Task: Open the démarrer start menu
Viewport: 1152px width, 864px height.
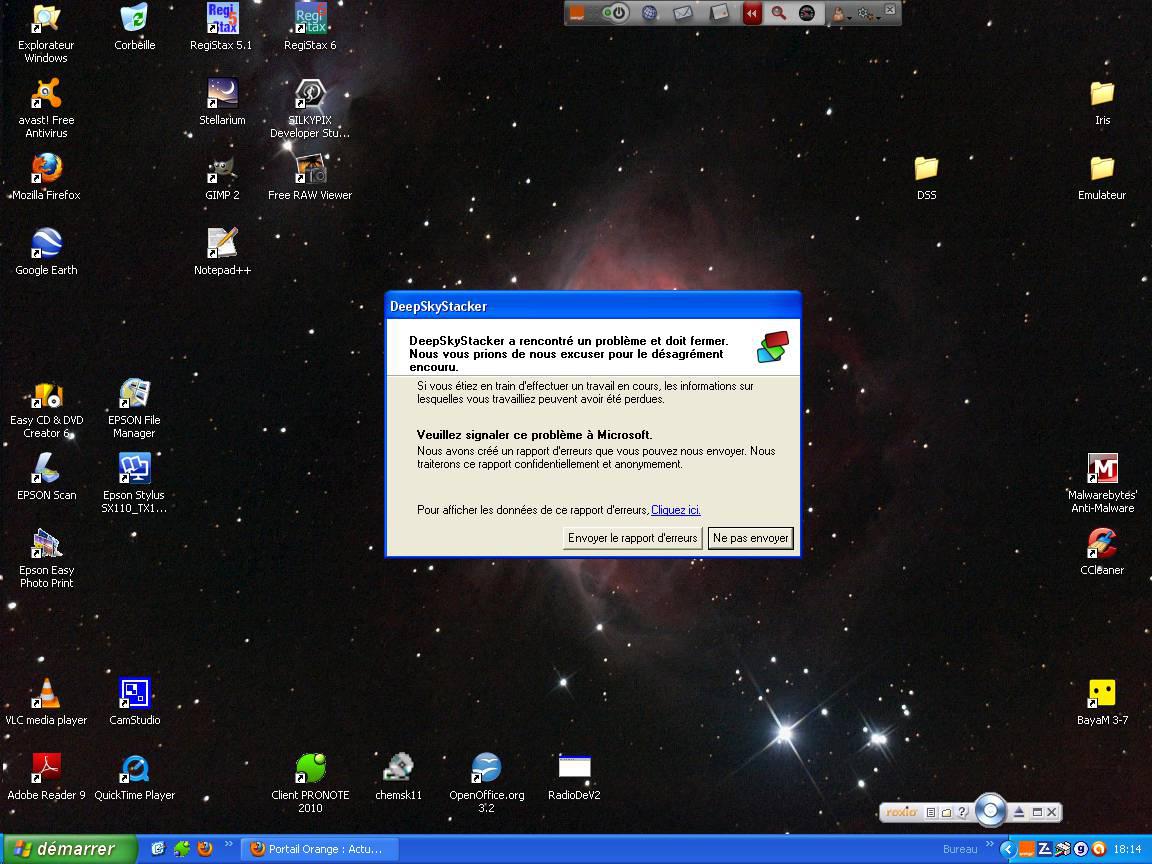Action: tap(70, 849)
